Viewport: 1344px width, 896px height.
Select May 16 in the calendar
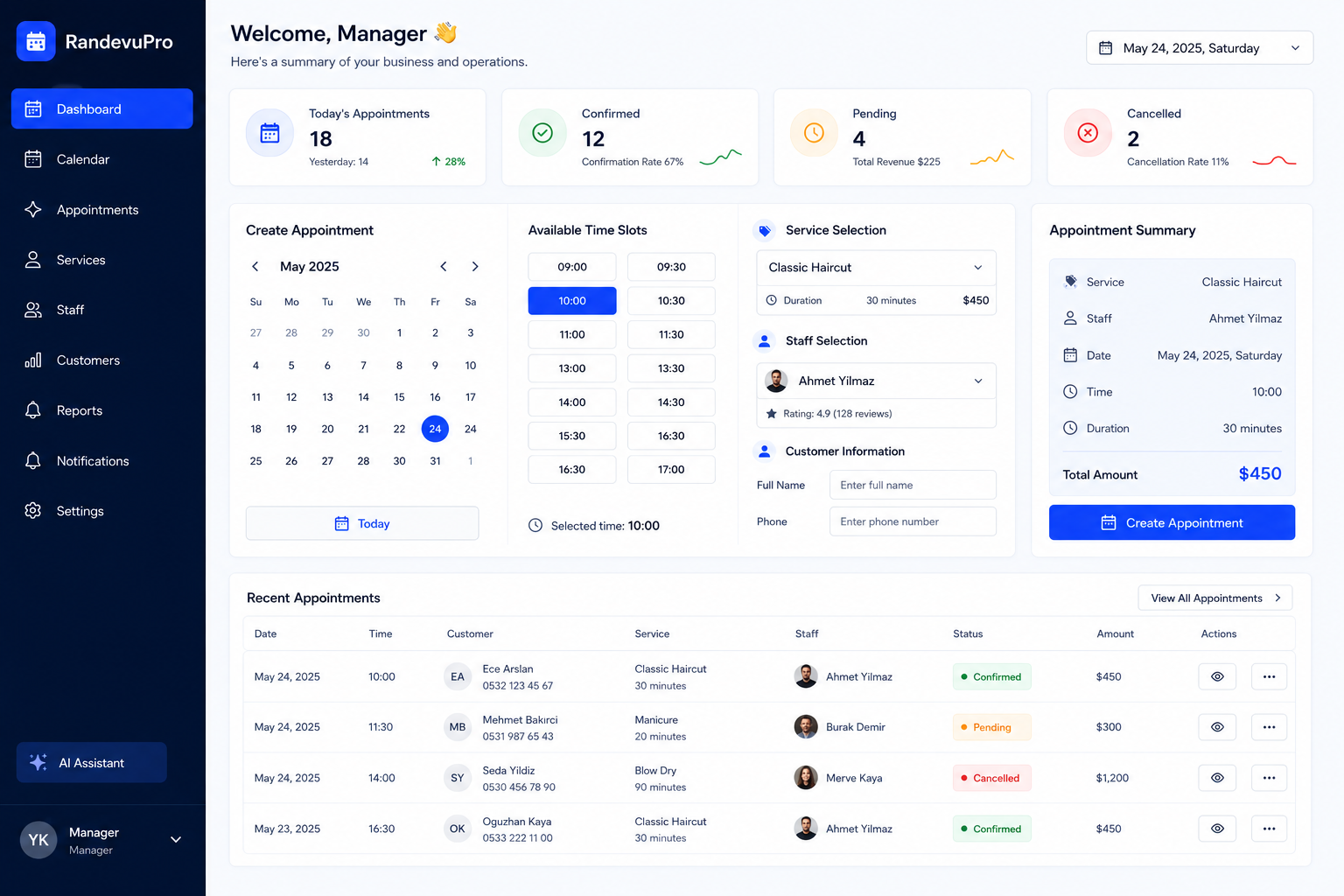pyautogui.click(x=435, y=397)
